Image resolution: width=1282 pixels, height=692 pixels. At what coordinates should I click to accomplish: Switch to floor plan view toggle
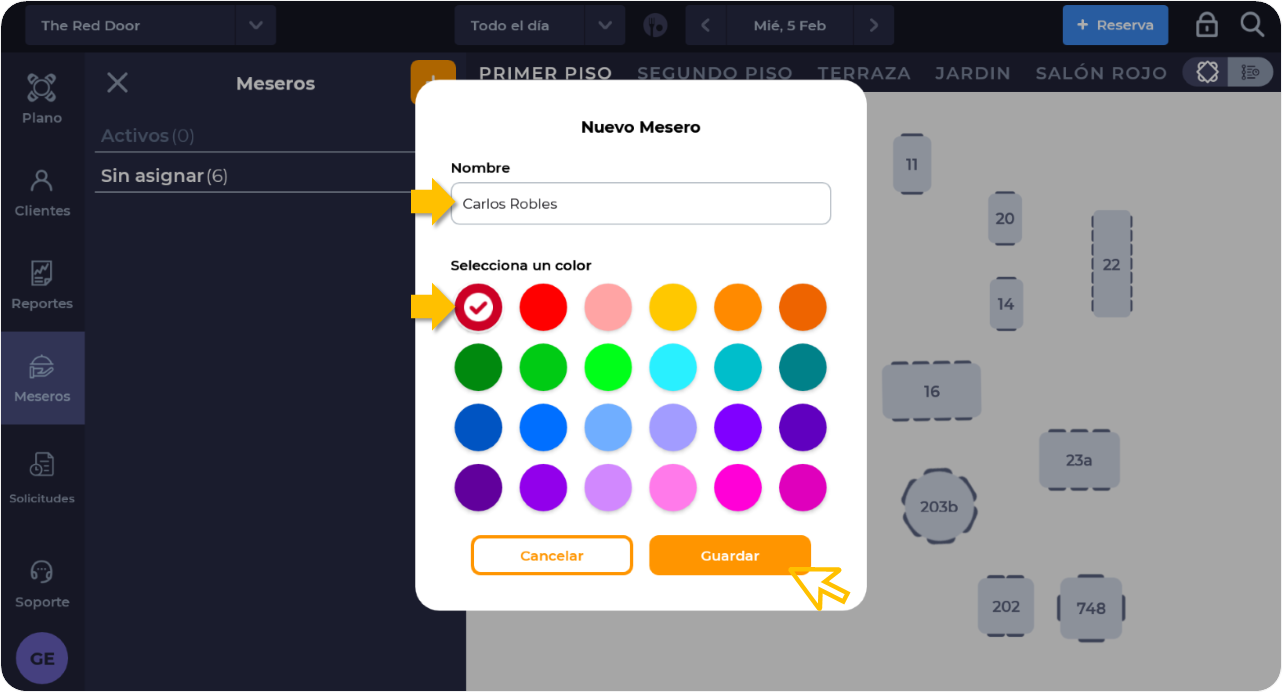point(1207,72)
